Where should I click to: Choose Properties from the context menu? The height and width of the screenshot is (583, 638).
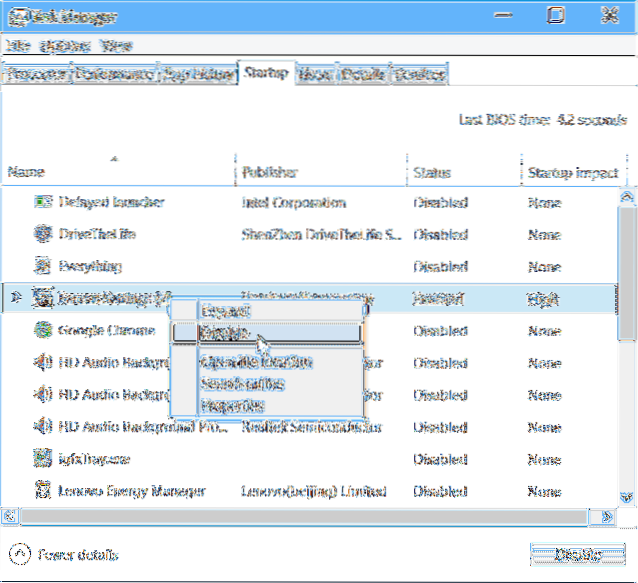click(232, 405)
